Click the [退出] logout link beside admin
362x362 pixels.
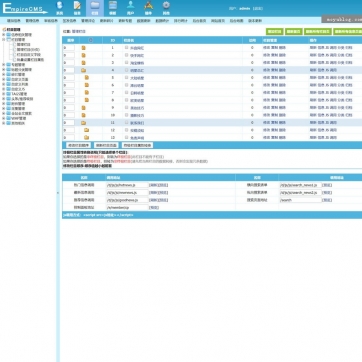258,9
